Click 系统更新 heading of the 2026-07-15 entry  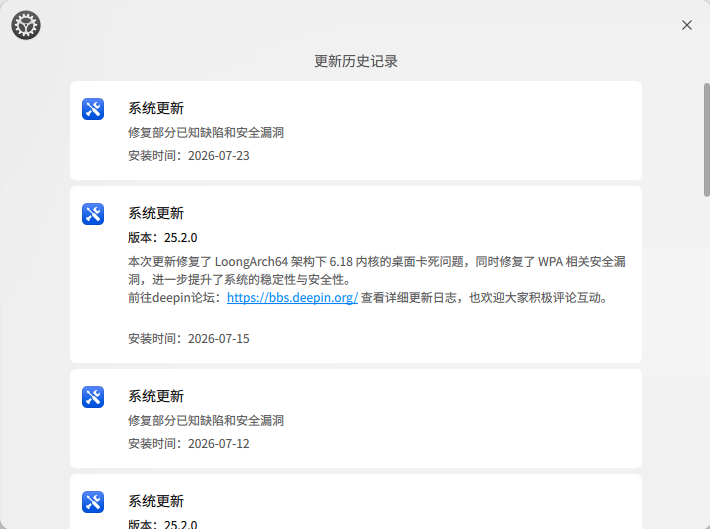pos(156,213)
